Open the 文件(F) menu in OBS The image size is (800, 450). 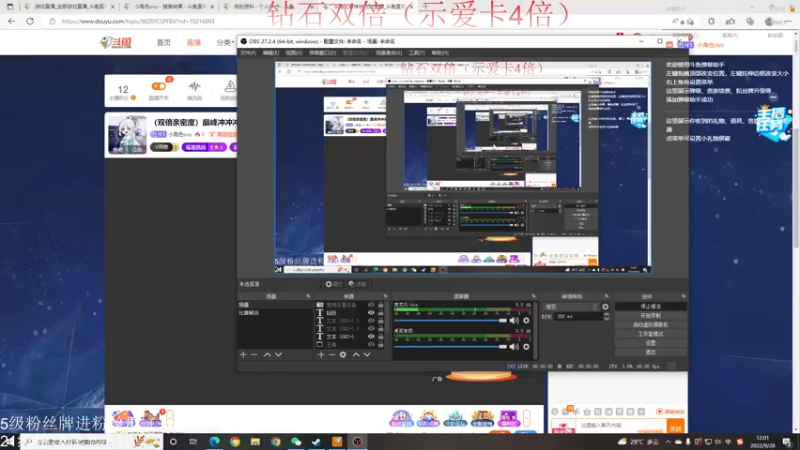pyautogui.click(x=248, y=53)
